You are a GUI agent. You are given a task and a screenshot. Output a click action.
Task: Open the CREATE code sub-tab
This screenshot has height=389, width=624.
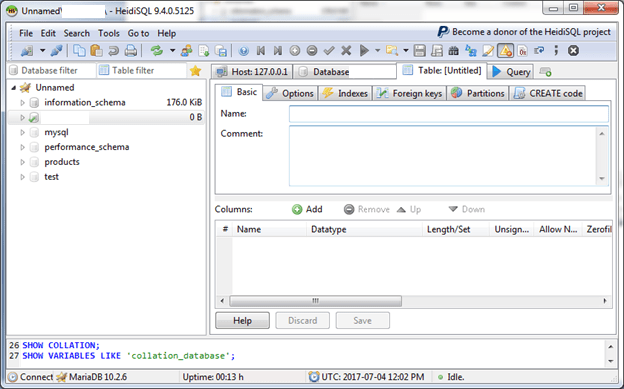[x=548, y=93]
